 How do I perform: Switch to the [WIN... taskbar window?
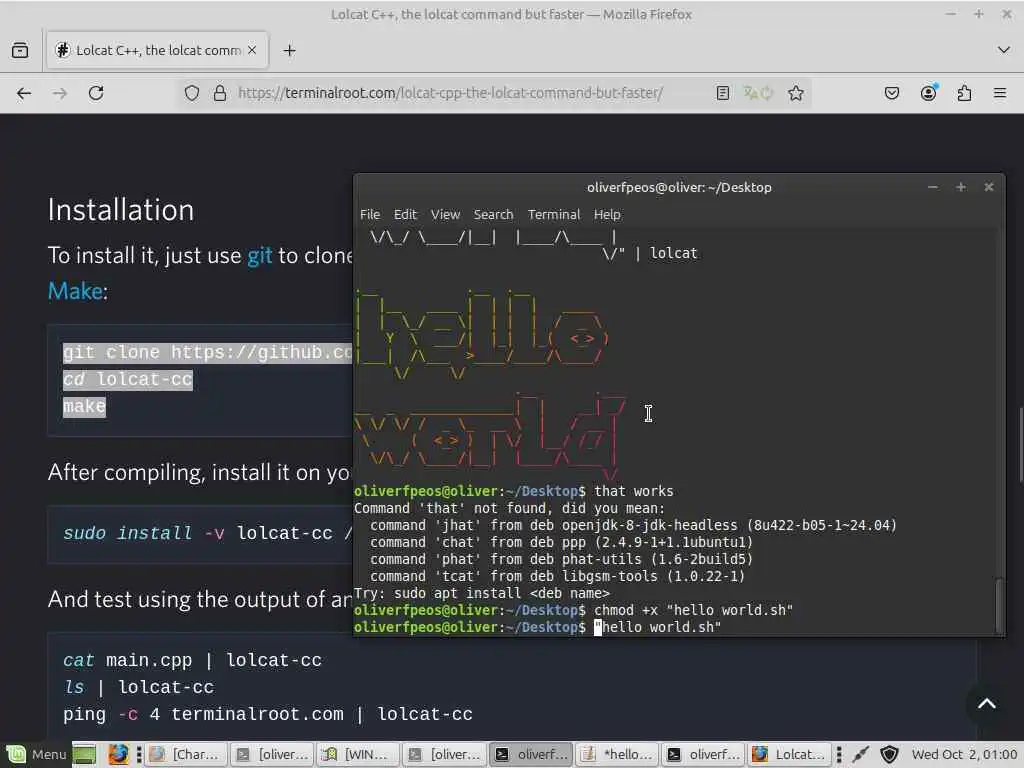(x=357, y=754)
